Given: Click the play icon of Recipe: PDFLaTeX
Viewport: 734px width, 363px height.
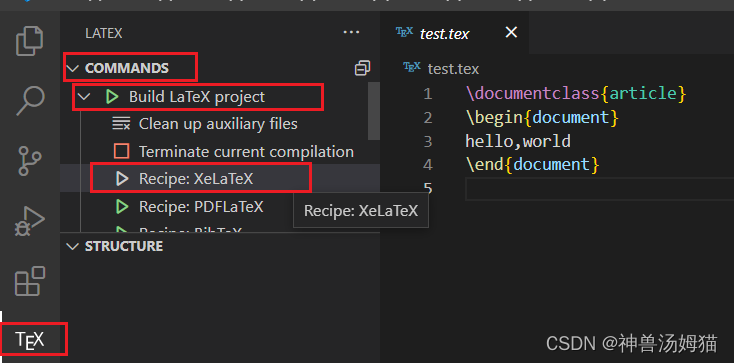Looking at the screenshot, I should (122, 206).
